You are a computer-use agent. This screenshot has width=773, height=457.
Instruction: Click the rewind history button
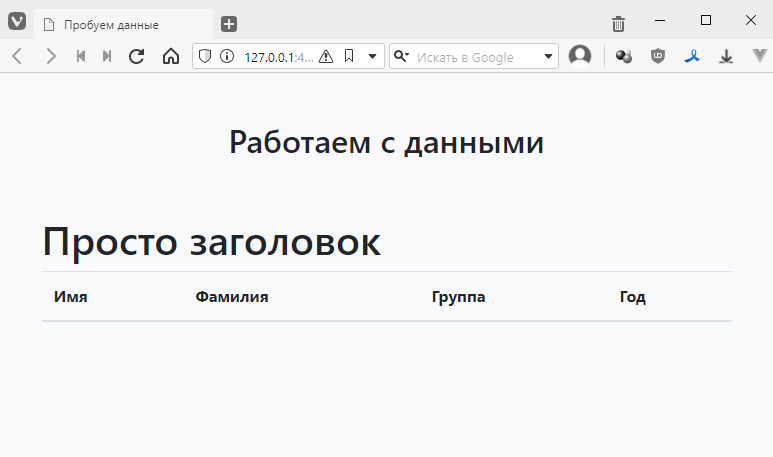pyautogui.click(x=80, y=57)
